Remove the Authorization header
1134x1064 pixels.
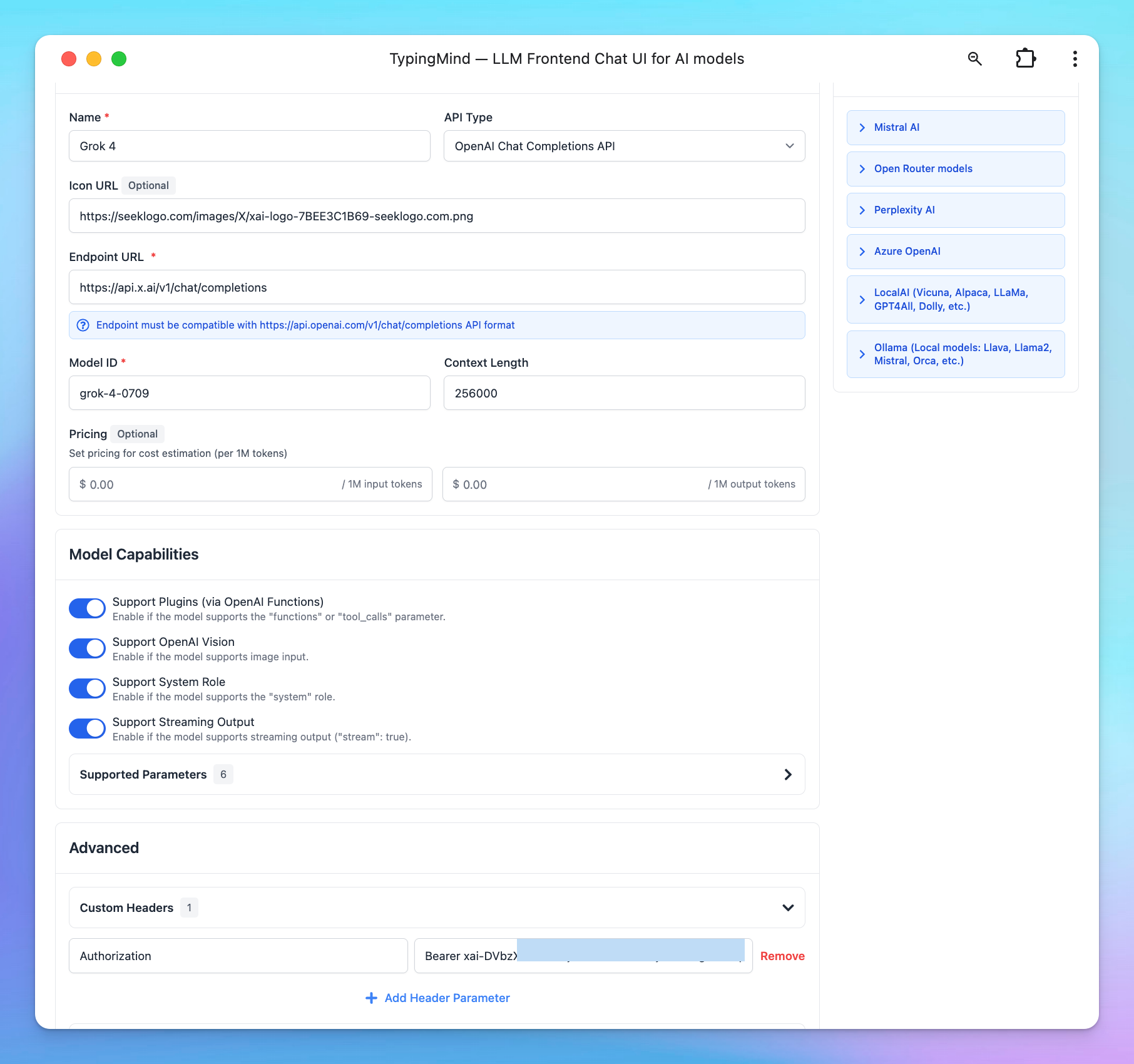click(782, 956)
